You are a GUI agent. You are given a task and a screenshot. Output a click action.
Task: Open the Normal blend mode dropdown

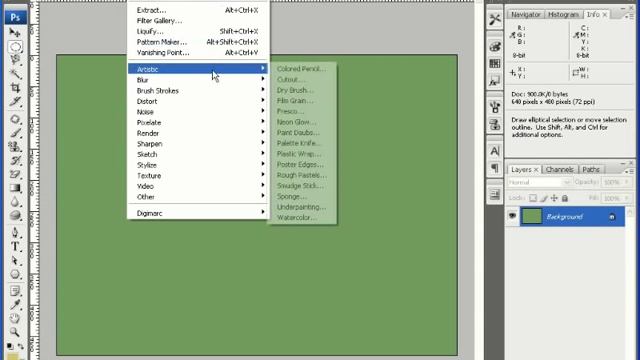tap(539, 182)
